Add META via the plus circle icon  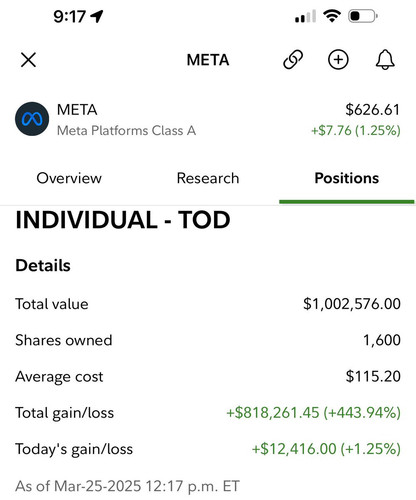click(338, 60)
